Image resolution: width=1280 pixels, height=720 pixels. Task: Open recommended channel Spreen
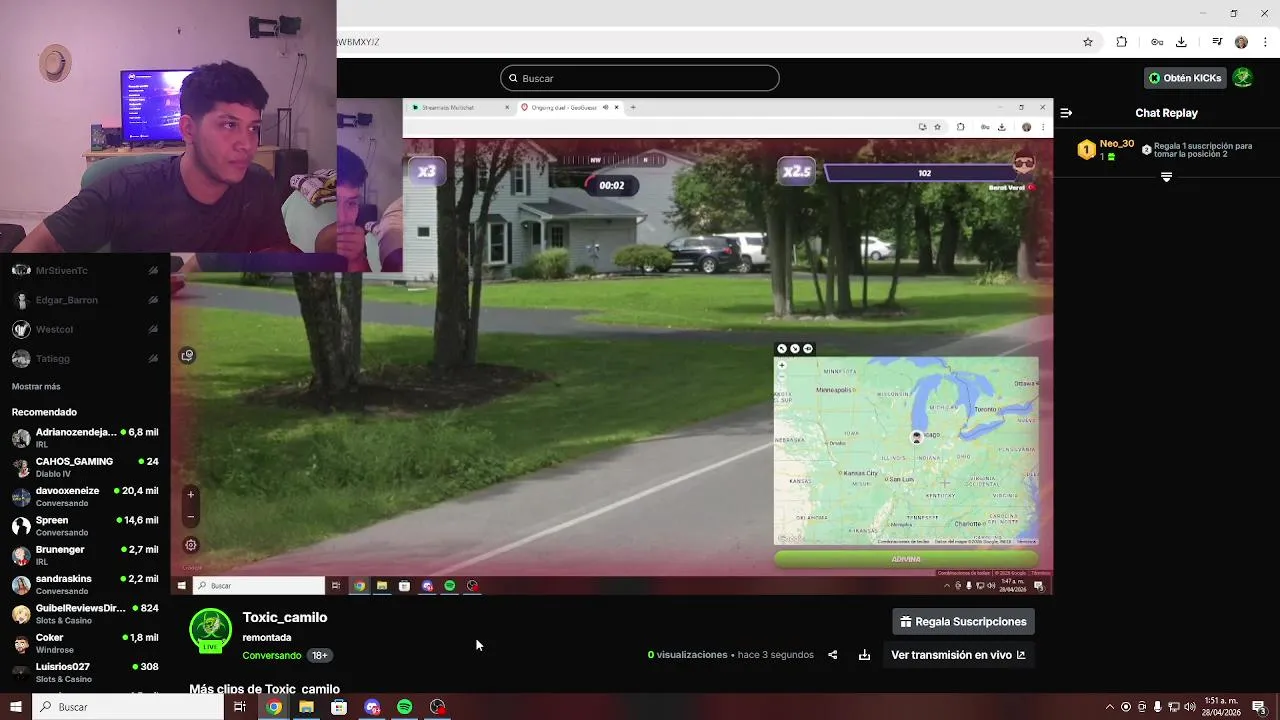pos(85,526)
